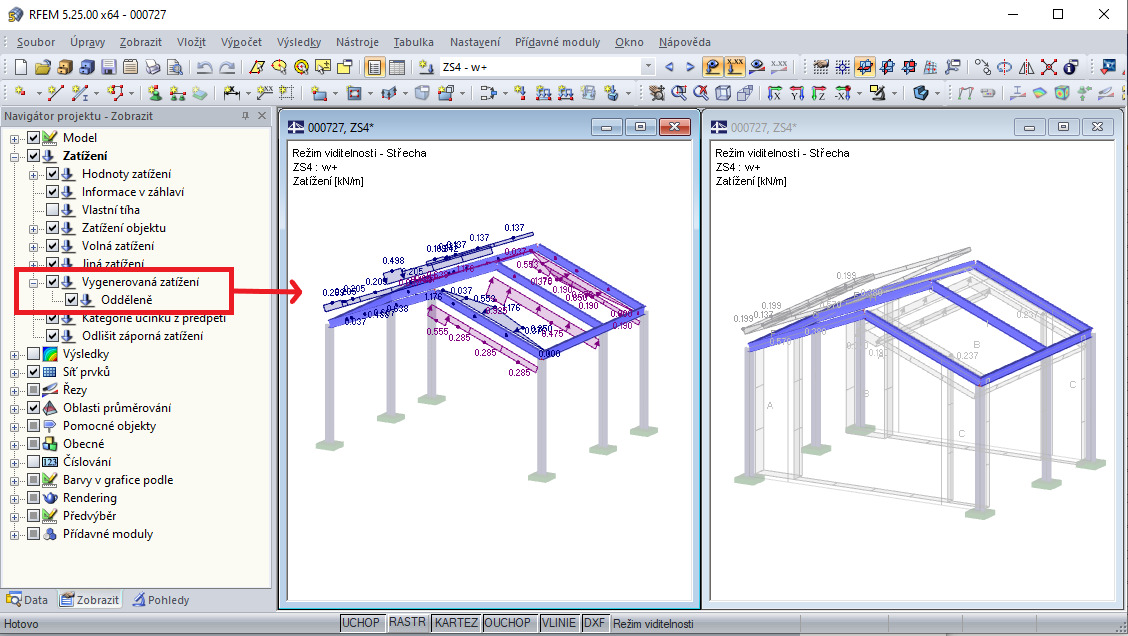Click the mirror tool icon
Viewport: 1128px width, 636px height.
(1027, 67)
